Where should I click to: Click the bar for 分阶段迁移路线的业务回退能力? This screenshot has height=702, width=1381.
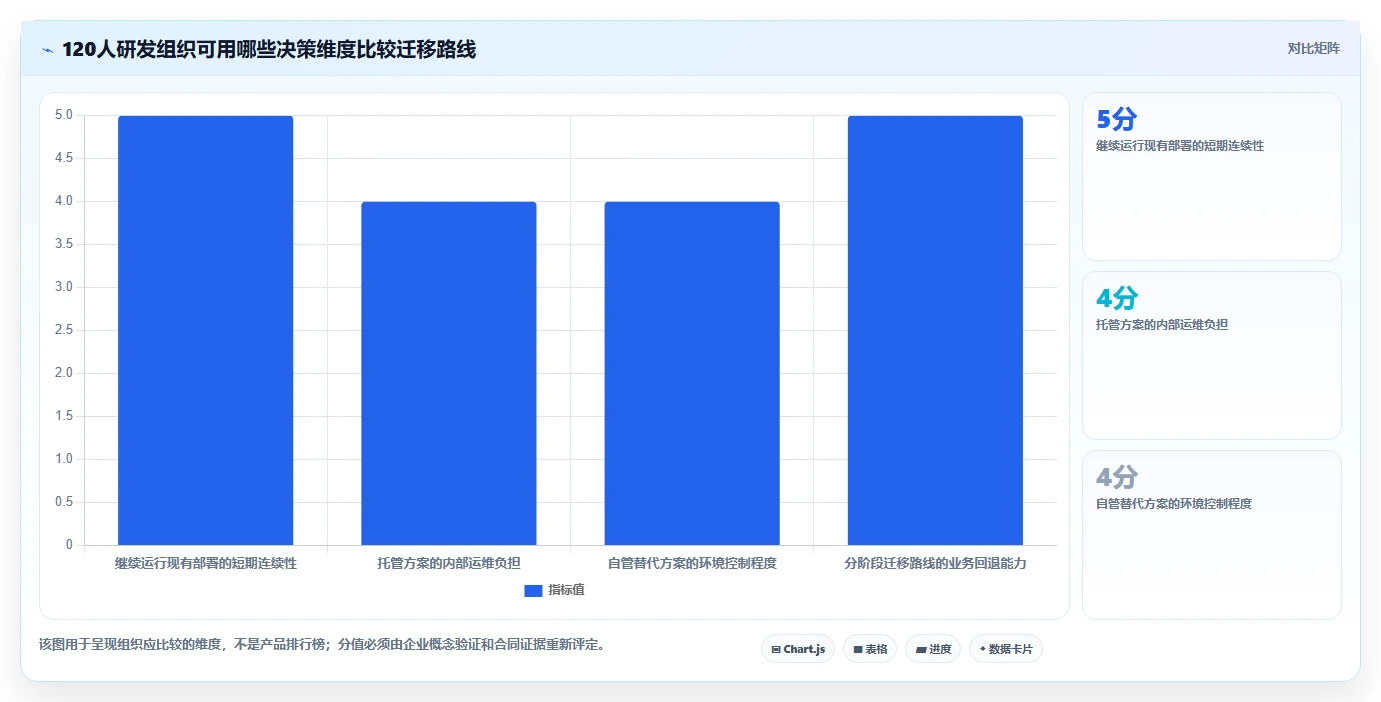click(935, 330)
